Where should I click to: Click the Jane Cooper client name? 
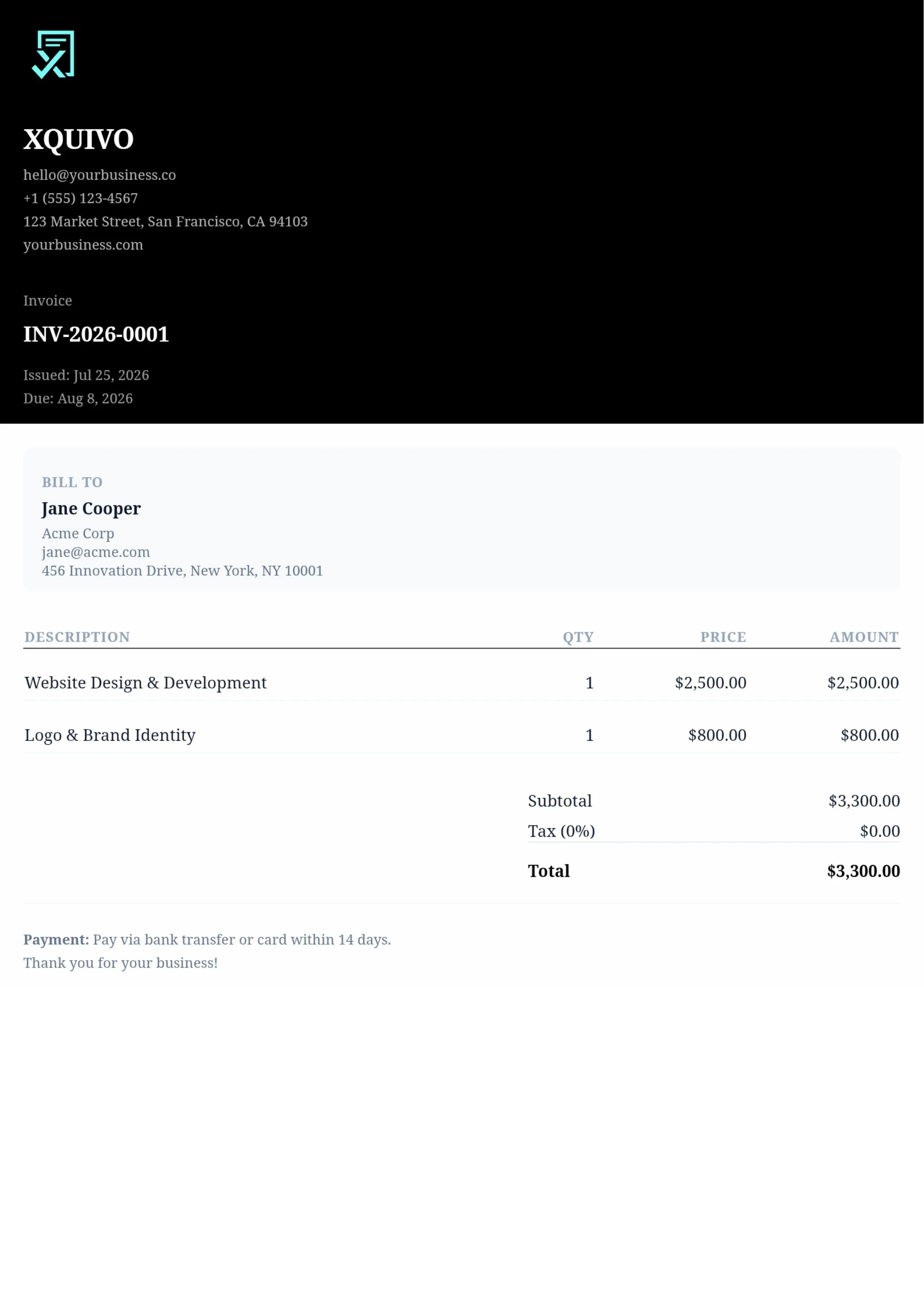[x=91, y=508]
